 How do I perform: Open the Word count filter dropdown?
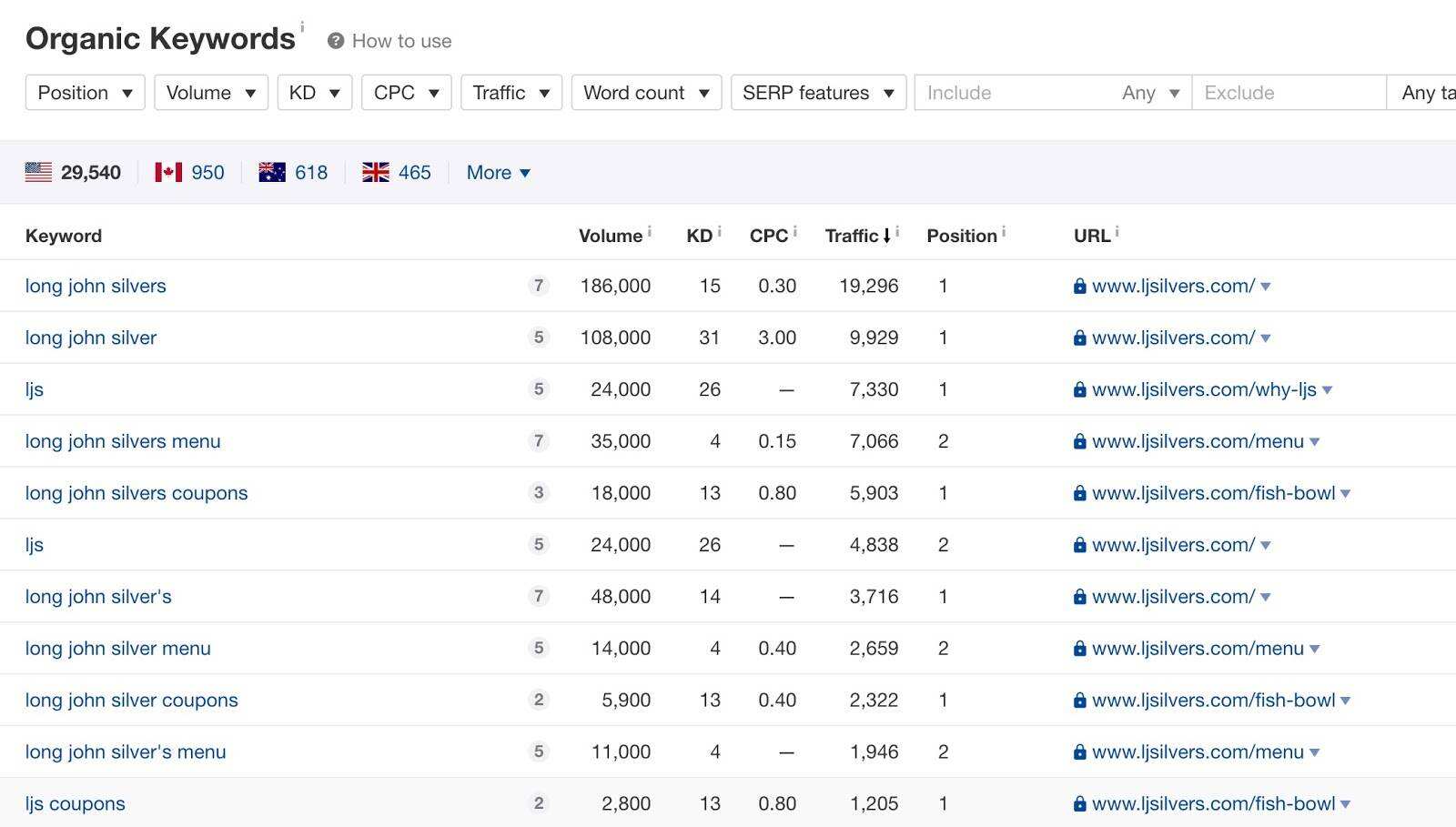[x=646, y=93]
